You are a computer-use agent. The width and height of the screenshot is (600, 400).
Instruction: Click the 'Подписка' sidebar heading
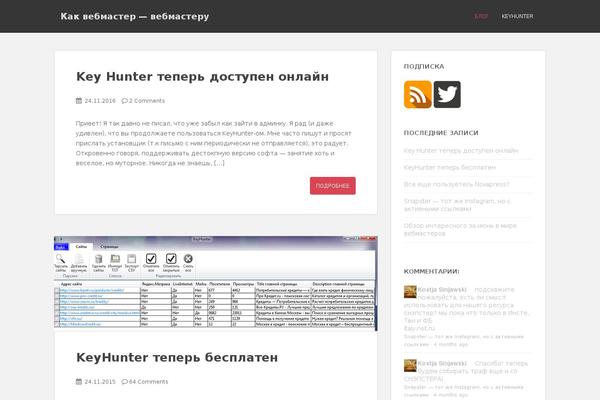tap(424, 67)
